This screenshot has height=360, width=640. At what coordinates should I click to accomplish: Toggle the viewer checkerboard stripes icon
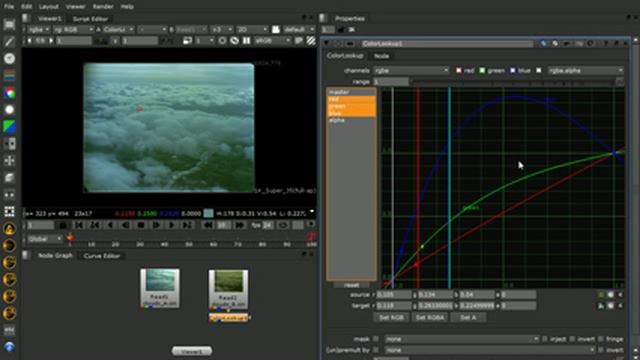(x=311, y=41)
